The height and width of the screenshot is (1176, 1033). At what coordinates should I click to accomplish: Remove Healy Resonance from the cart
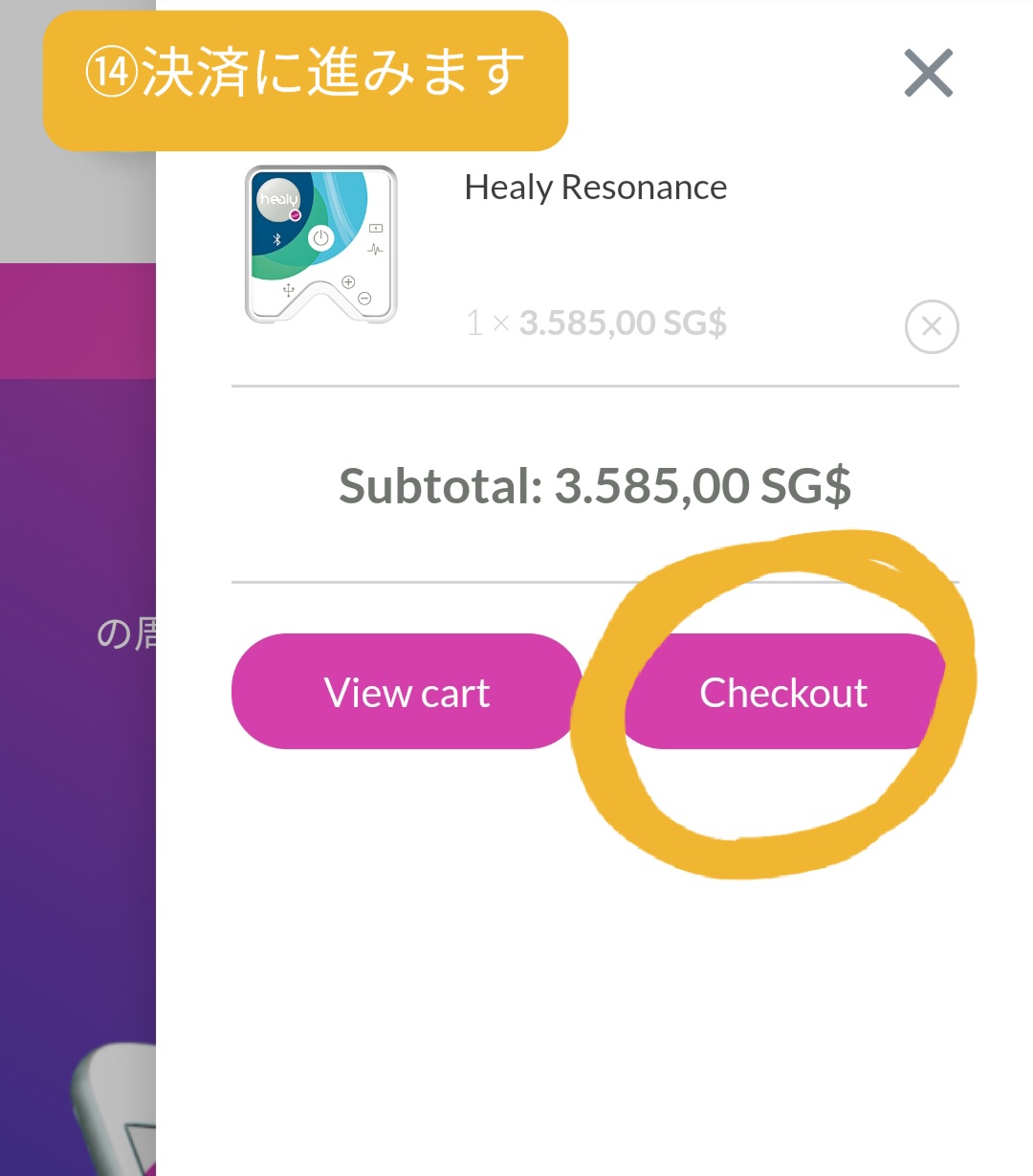tap(932, 327)
